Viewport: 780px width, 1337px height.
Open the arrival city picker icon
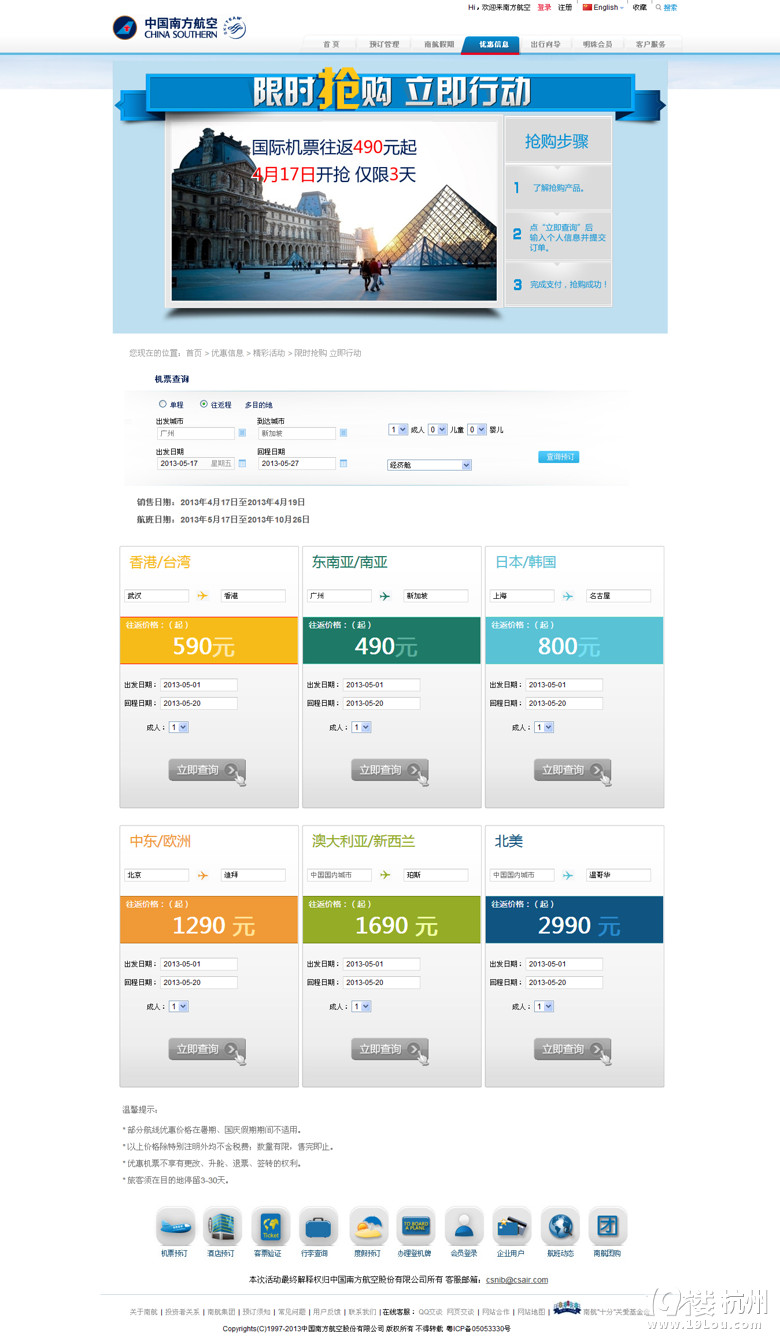(x=343, y=433)
